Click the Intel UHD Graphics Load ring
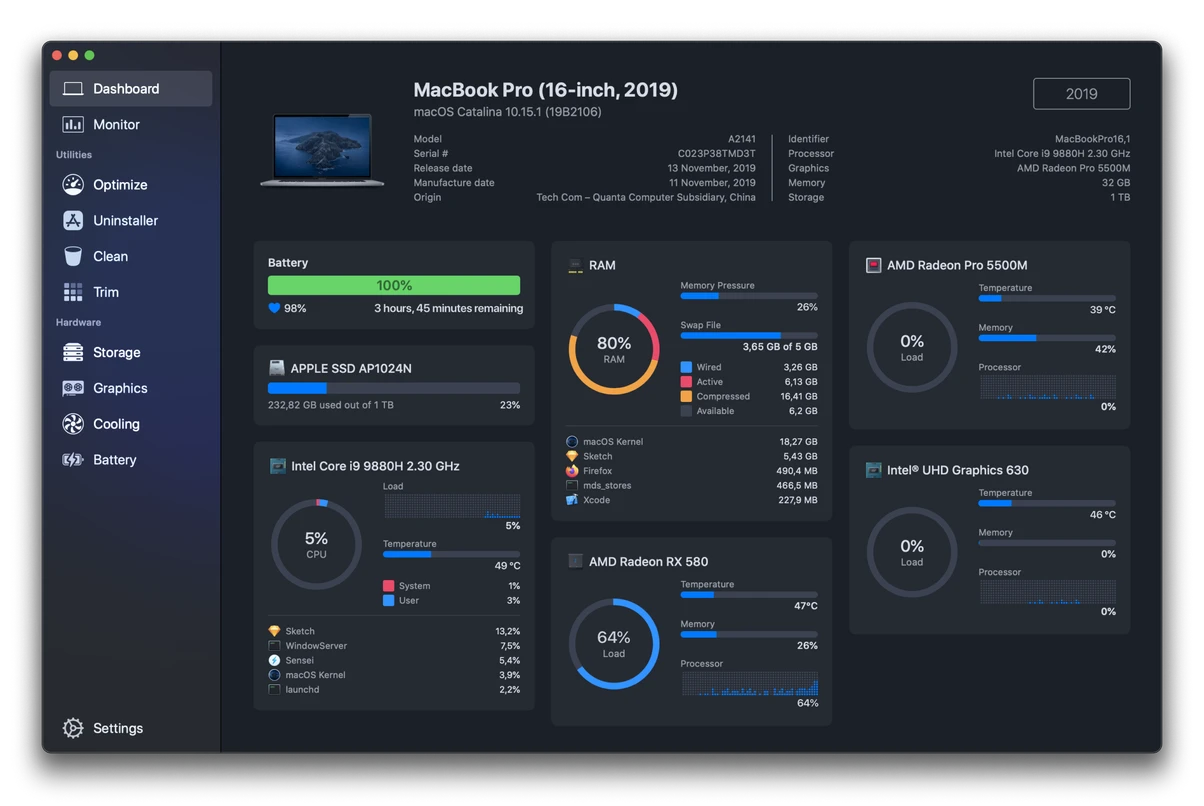This screenshot has width=1204, height=806. click(912, 553)
